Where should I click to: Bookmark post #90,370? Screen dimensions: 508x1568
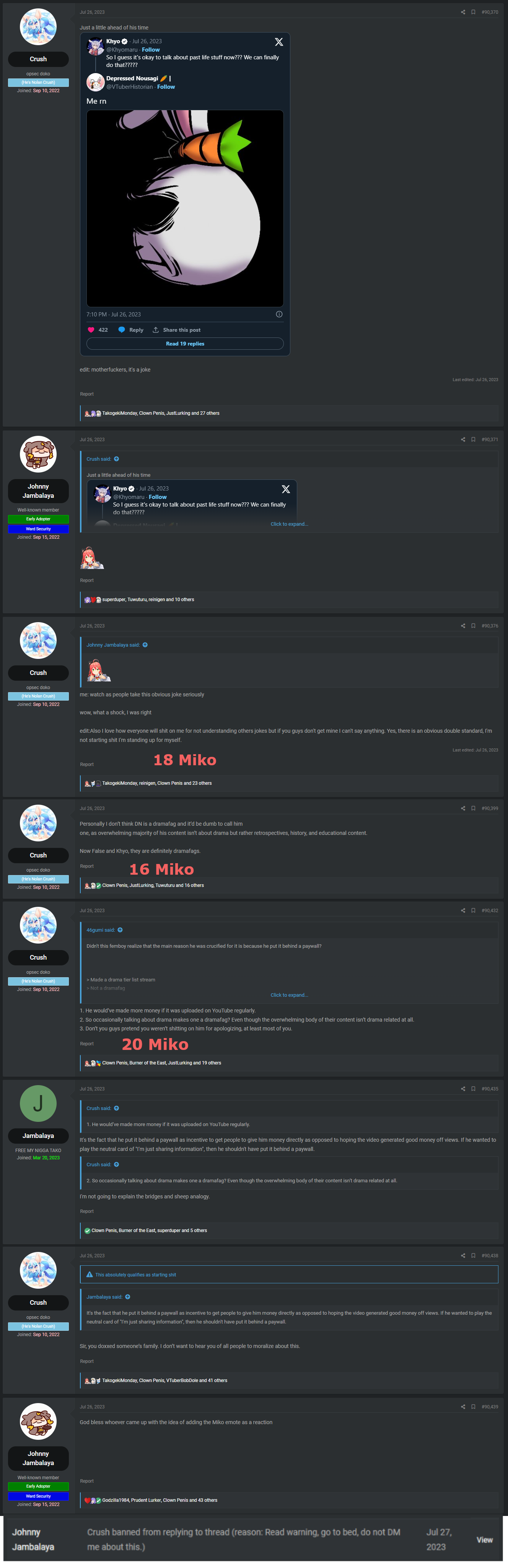[x=473, y=12]
